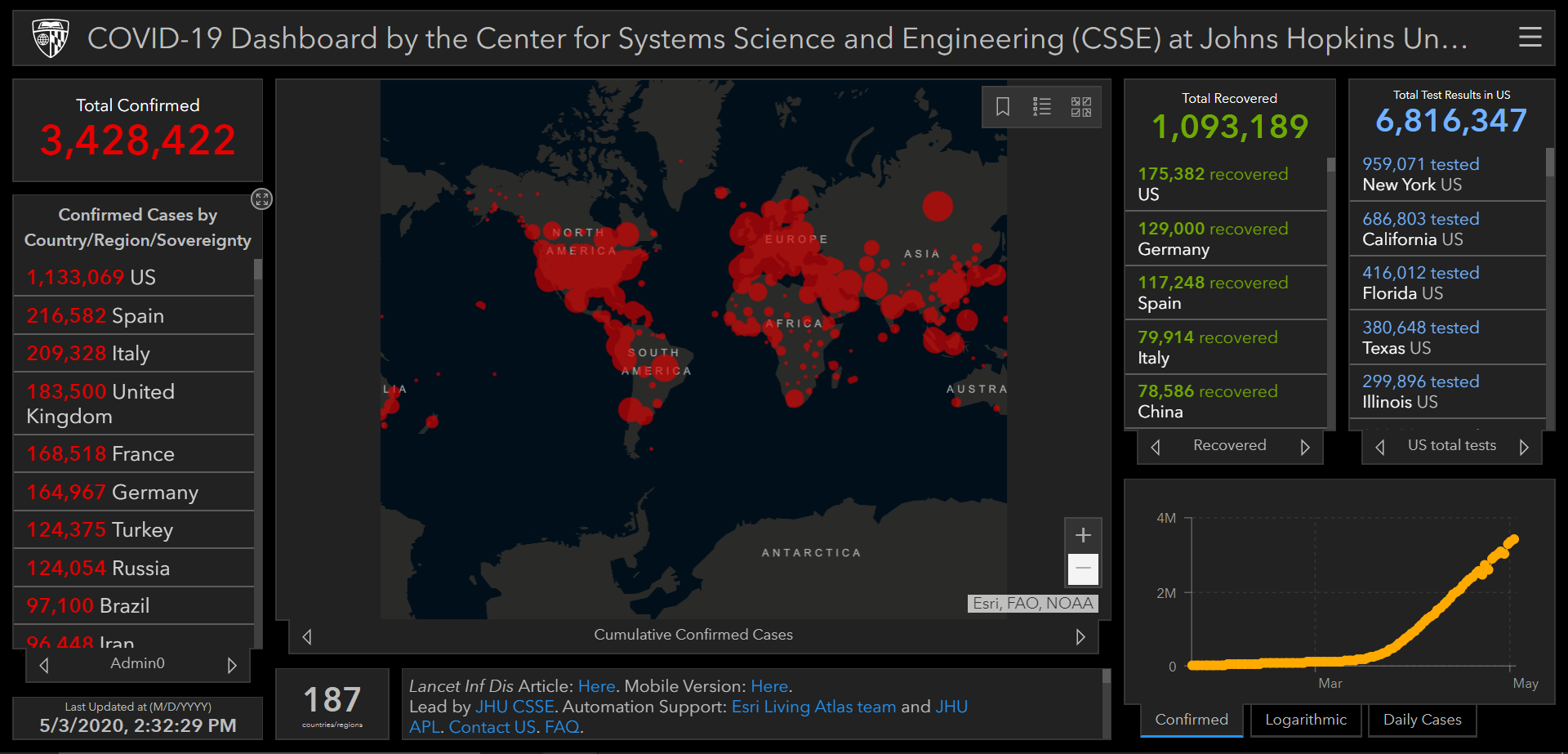Viewport: 1568px width, 754px height.
Task: Select Russia in confirmed cases list
Action: coord(134,568)
